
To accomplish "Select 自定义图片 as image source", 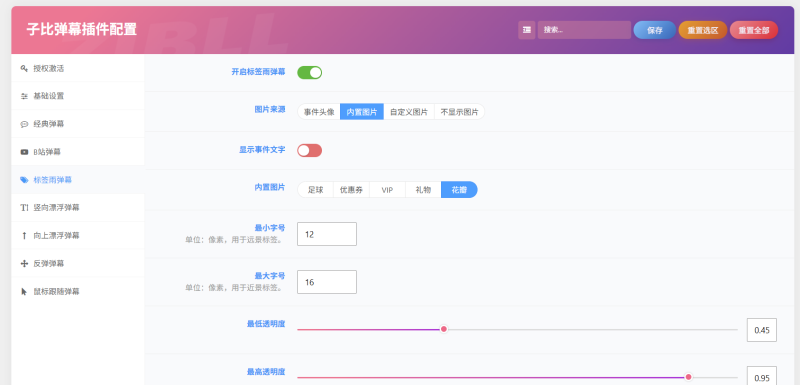I will (409, 112).
